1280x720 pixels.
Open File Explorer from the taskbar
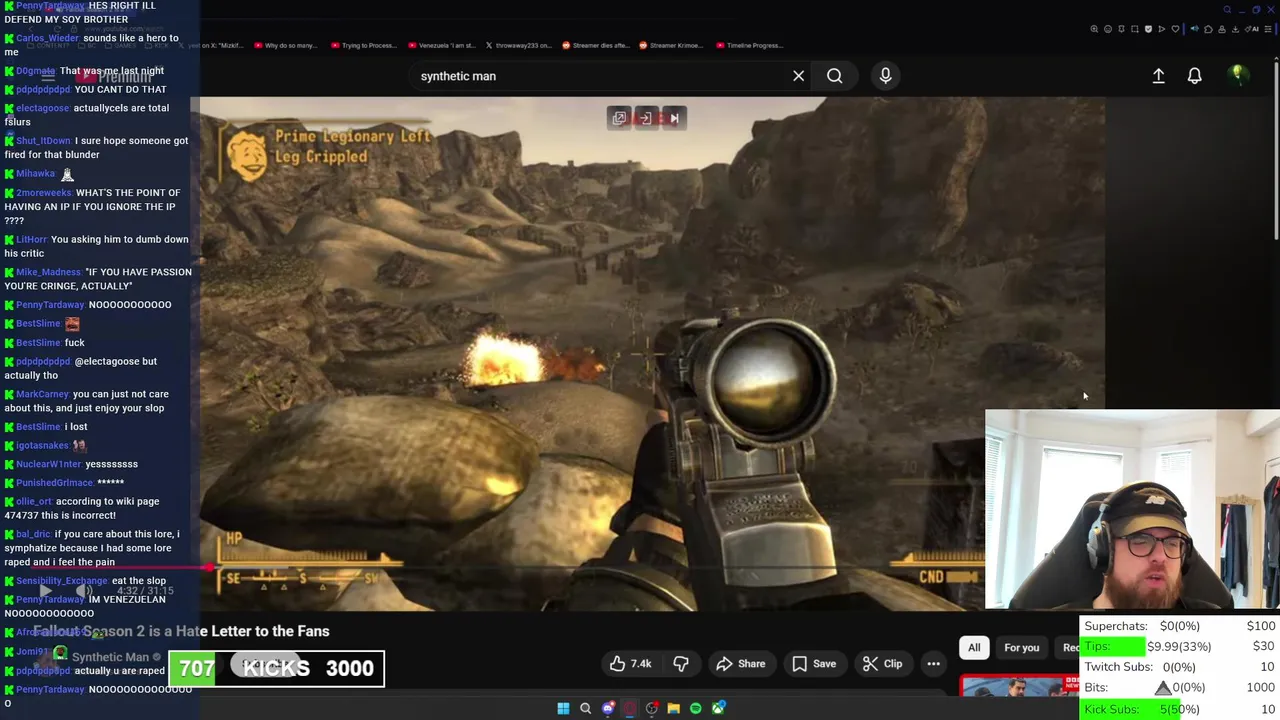(673, 709)
